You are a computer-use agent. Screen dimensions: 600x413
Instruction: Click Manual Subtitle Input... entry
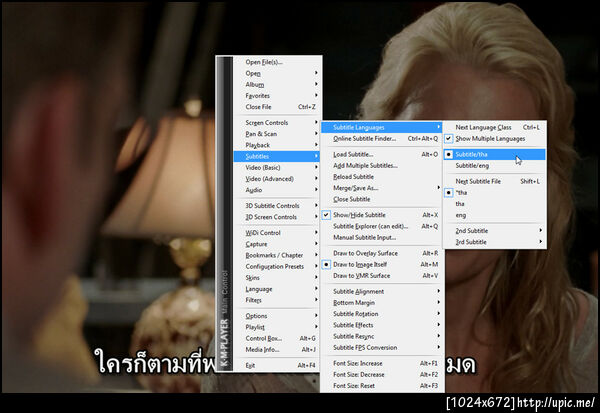click(381, 237)
